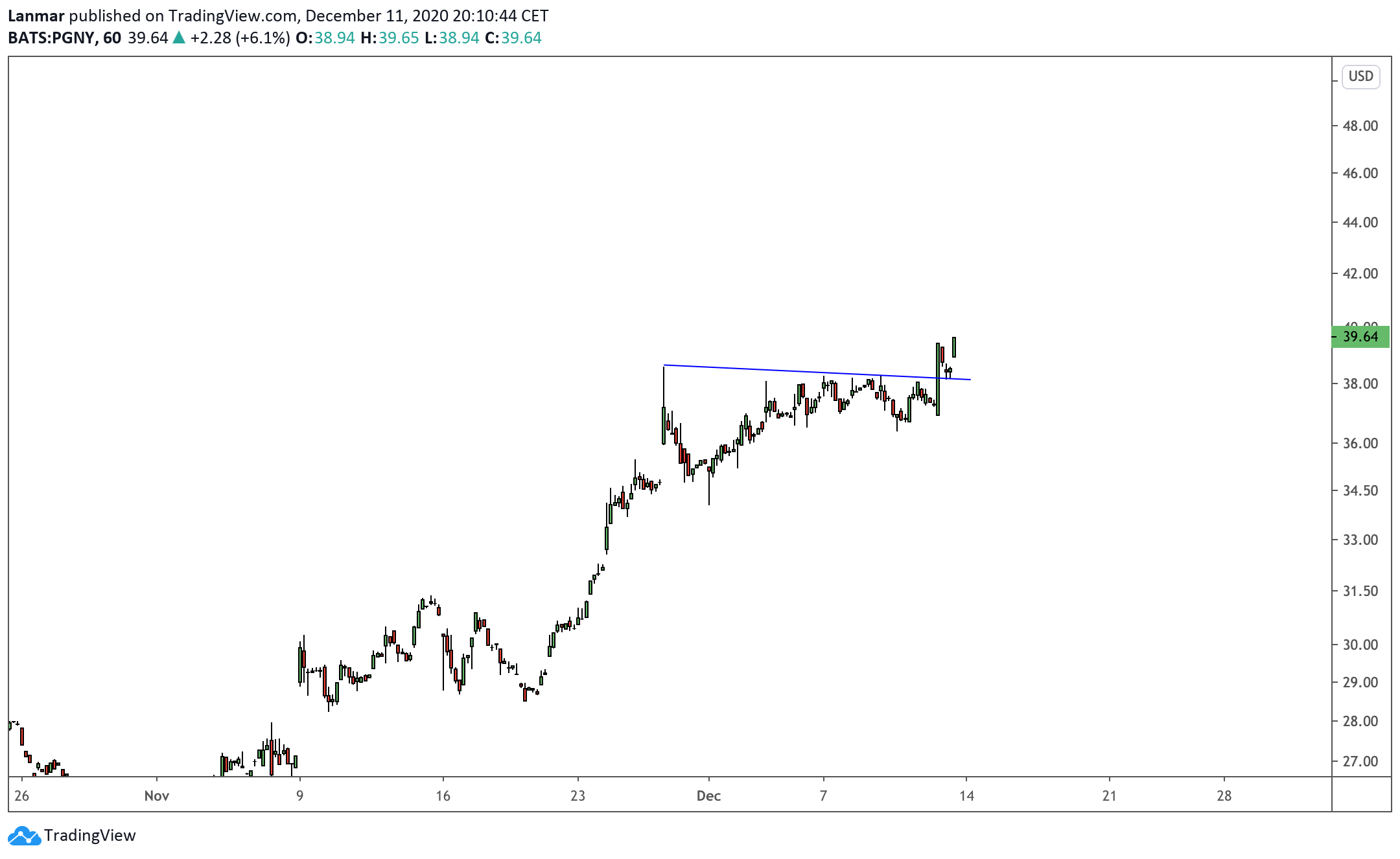Click the 14 date axis label

tap(966, 796)
